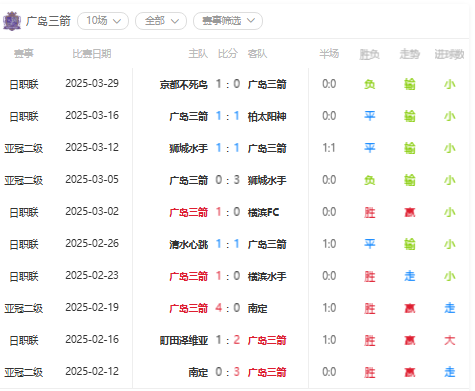Click the date 2025-02-19
The width and height of the screenshot is (475, 391).
[92, 307]
